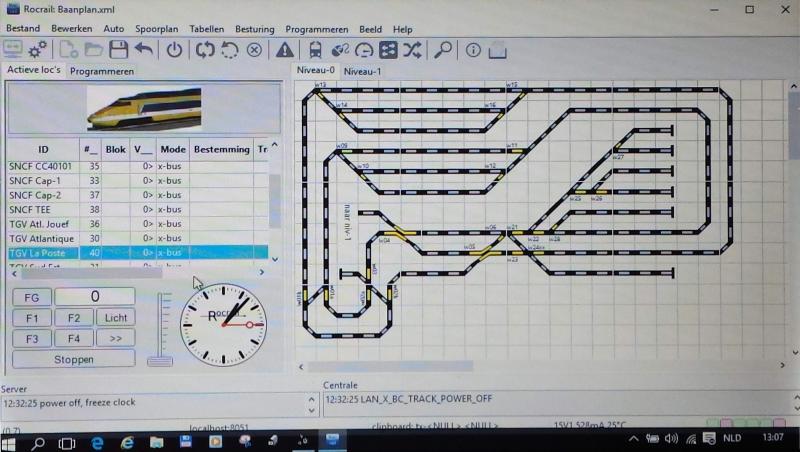Click the undo arrow icon

[x=144, y=49]
